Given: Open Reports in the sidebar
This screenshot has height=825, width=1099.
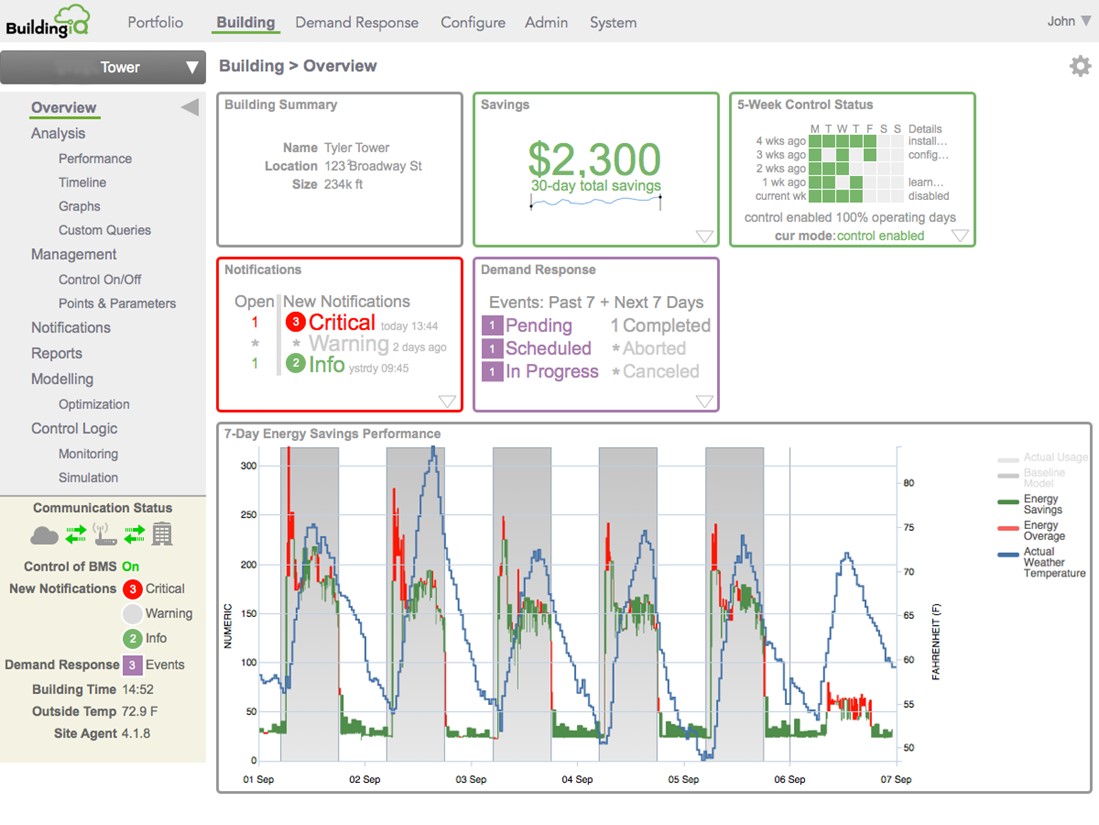Looking at the screenshot, I should pyautogui.click(x=57, y=353).
